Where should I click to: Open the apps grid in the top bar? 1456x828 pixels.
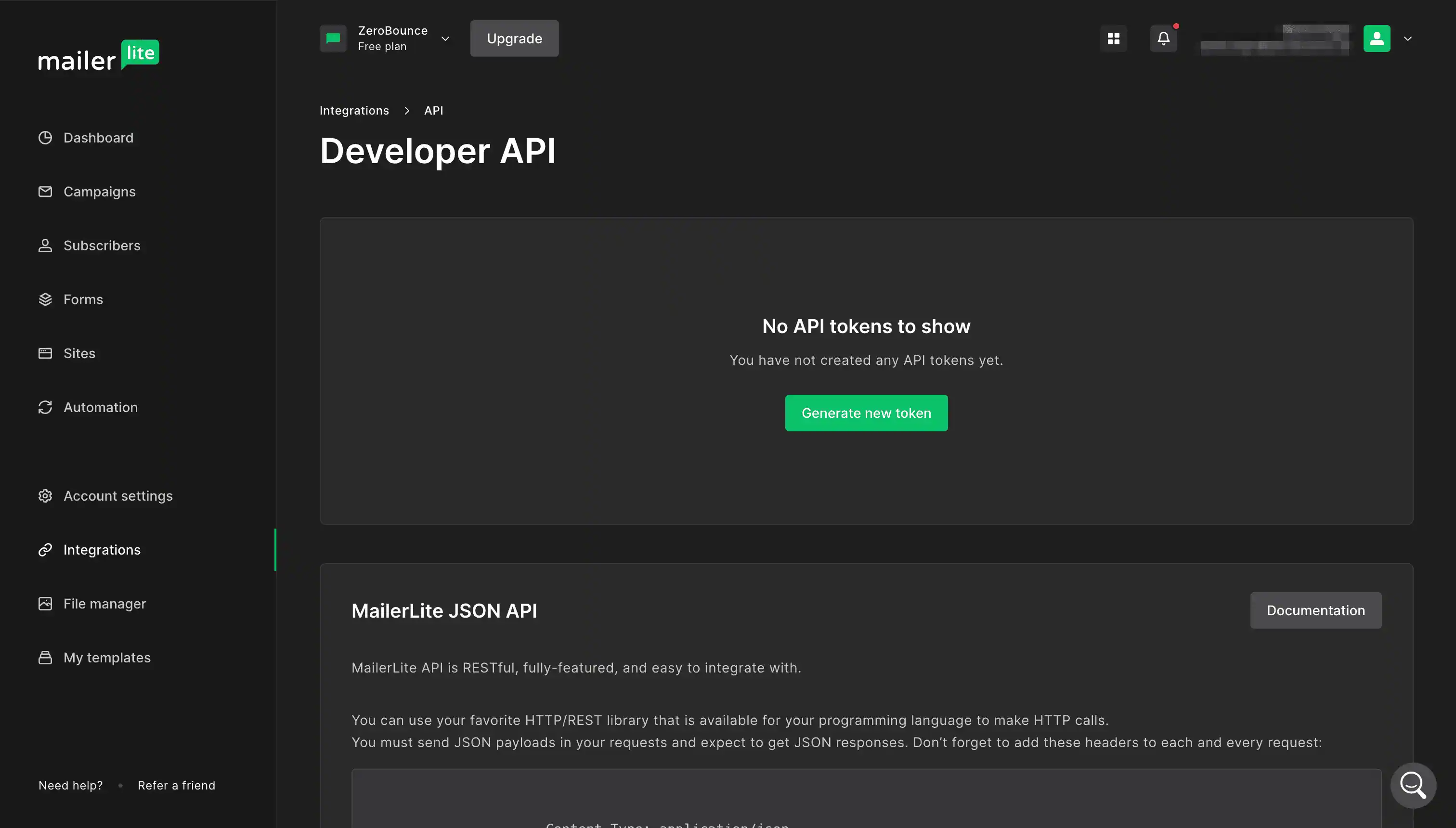(x=1114, y=38)
